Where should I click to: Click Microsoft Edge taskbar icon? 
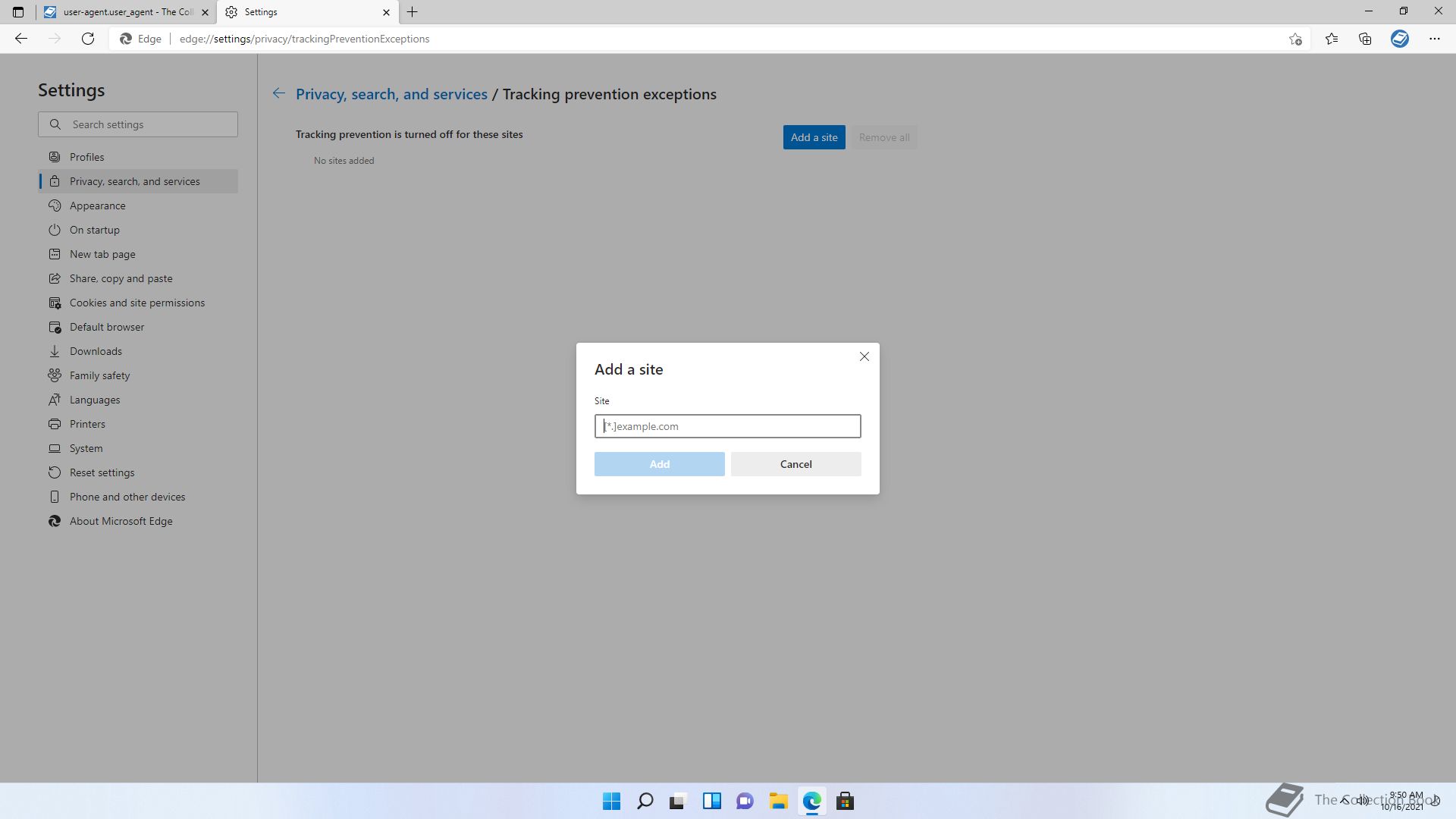(811, 801)
